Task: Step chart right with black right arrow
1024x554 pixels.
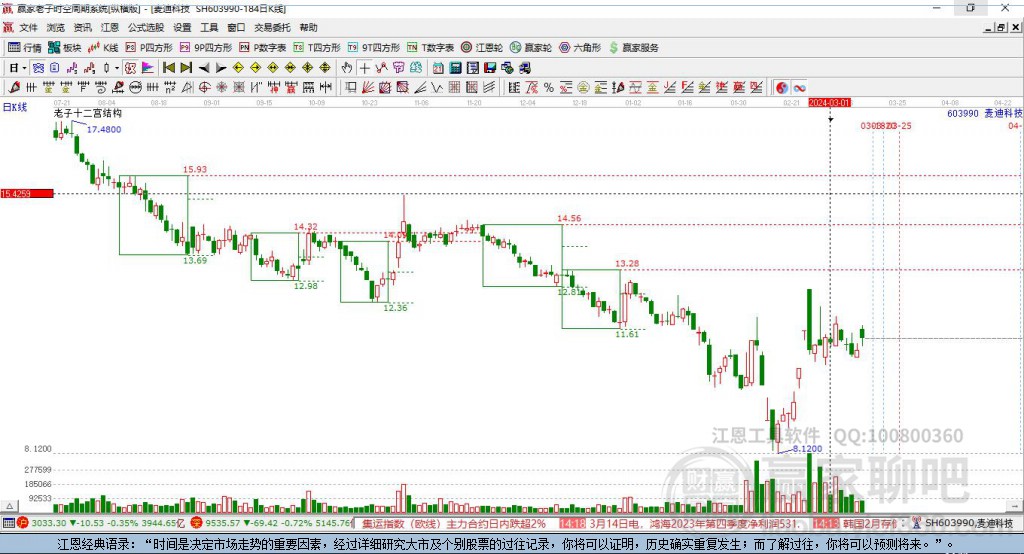Action: [x=221, y=68]
